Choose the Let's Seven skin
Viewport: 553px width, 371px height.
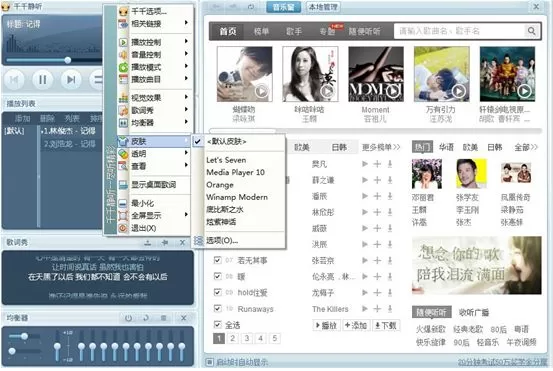coord(239,160)
